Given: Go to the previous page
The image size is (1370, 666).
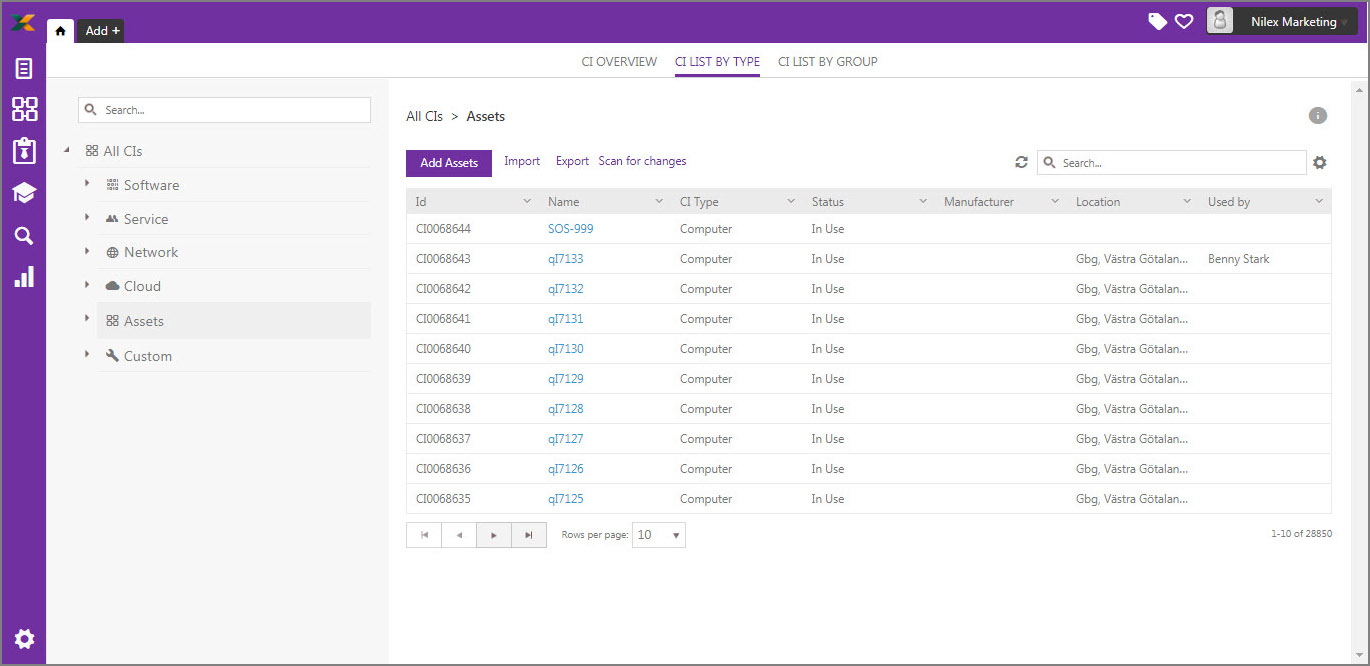Looking at the screenshot, I should [459, 535].
